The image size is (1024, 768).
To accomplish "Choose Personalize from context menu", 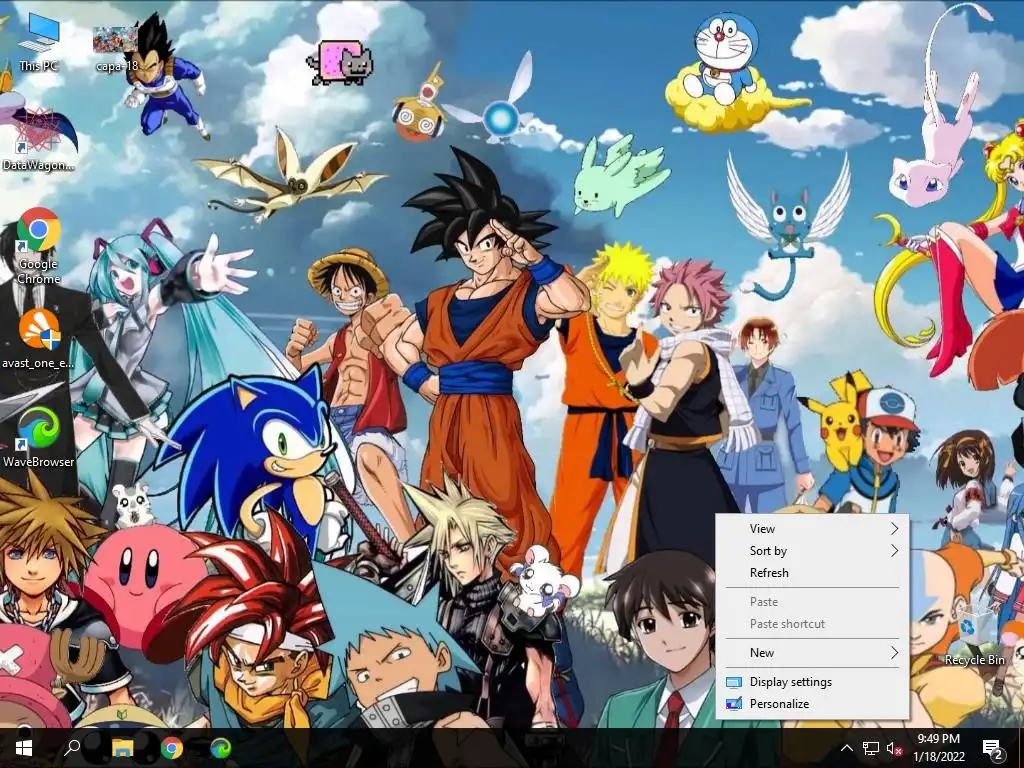I will tap(812, 703).
